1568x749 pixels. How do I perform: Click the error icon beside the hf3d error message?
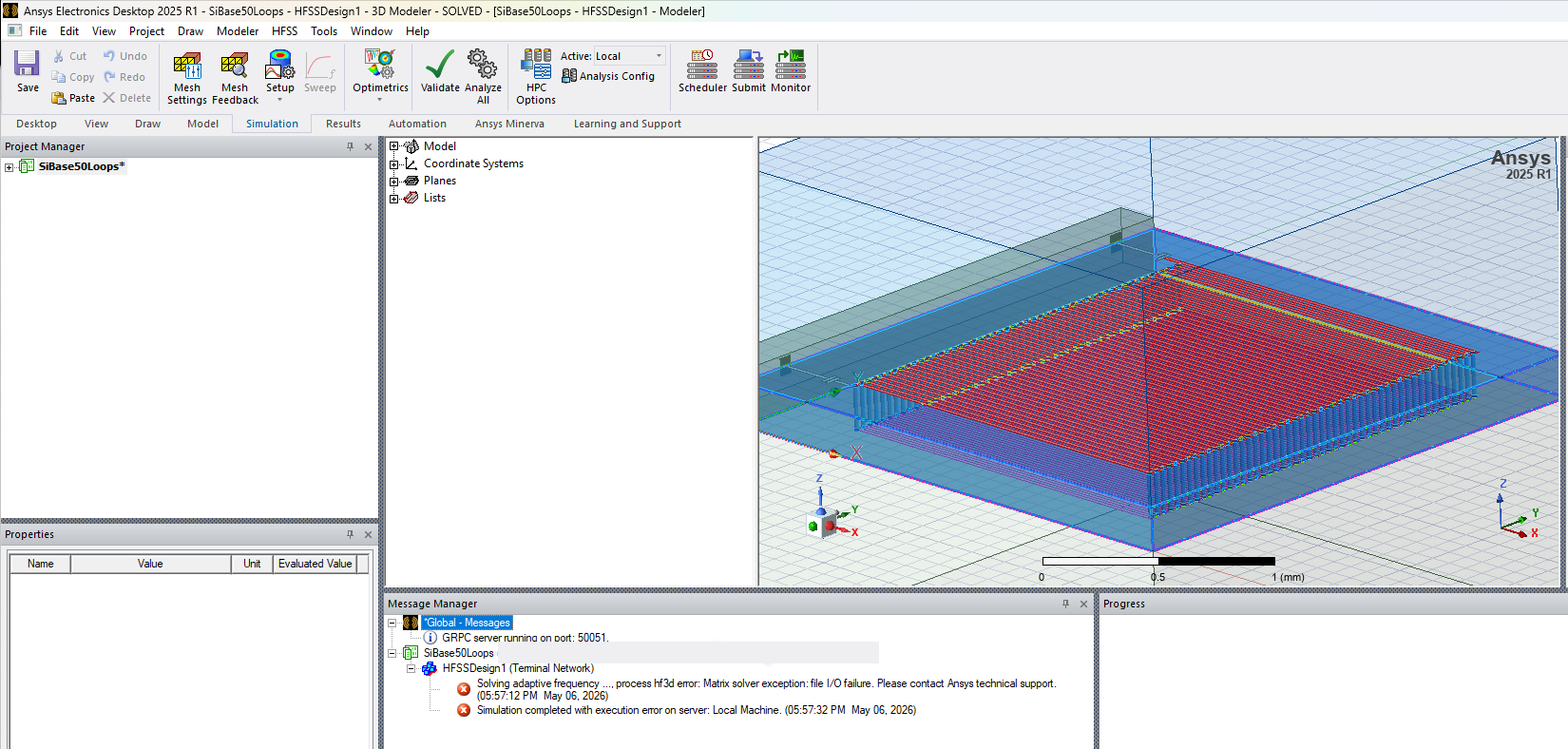(464, 689)
